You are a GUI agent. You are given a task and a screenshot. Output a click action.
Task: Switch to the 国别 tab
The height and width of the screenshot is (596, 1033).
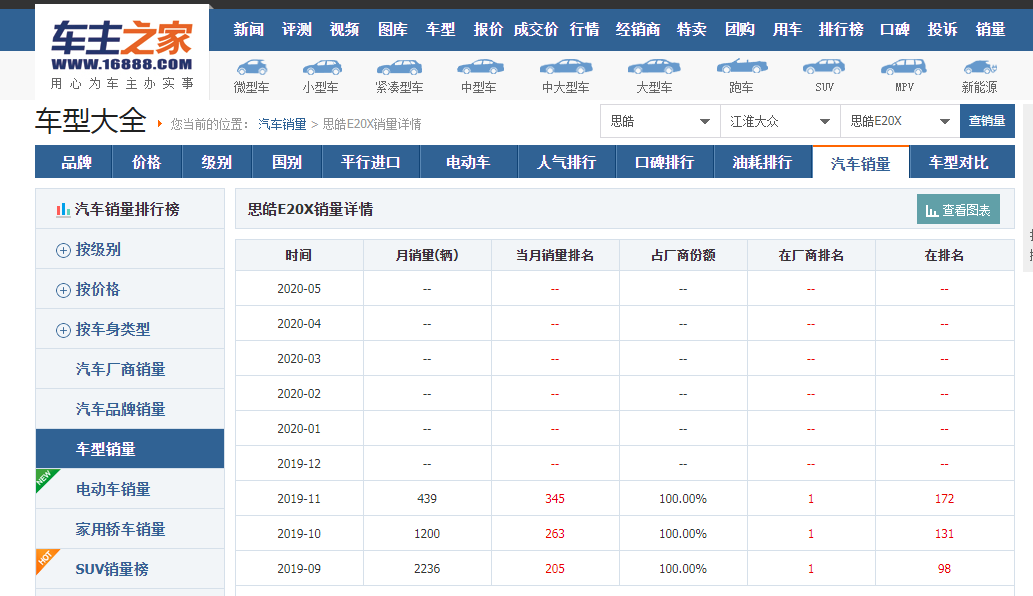pos(287,162)
